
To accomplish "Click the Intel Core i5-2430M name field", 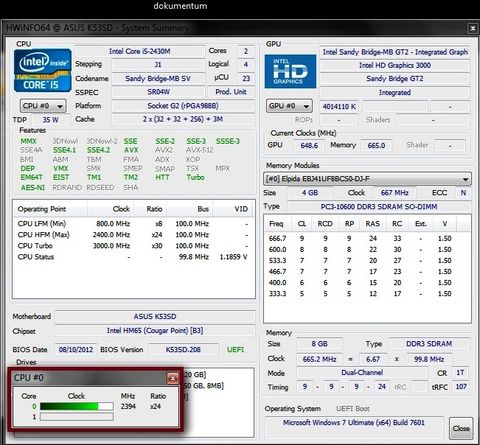I will 140,51.
